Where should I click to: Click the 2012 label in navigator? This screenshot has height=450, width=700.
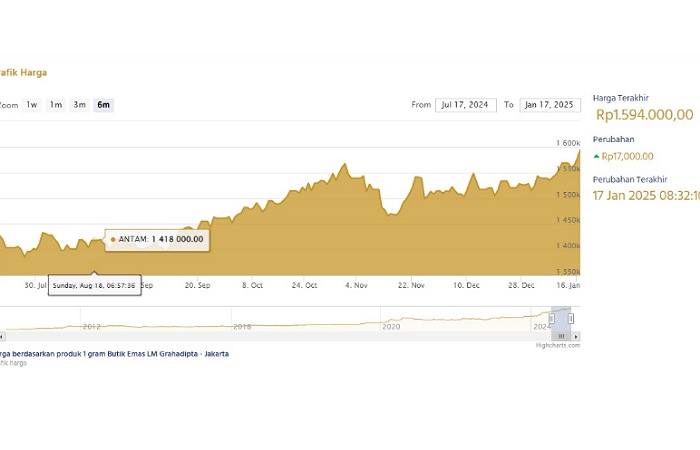coord(92,327)
